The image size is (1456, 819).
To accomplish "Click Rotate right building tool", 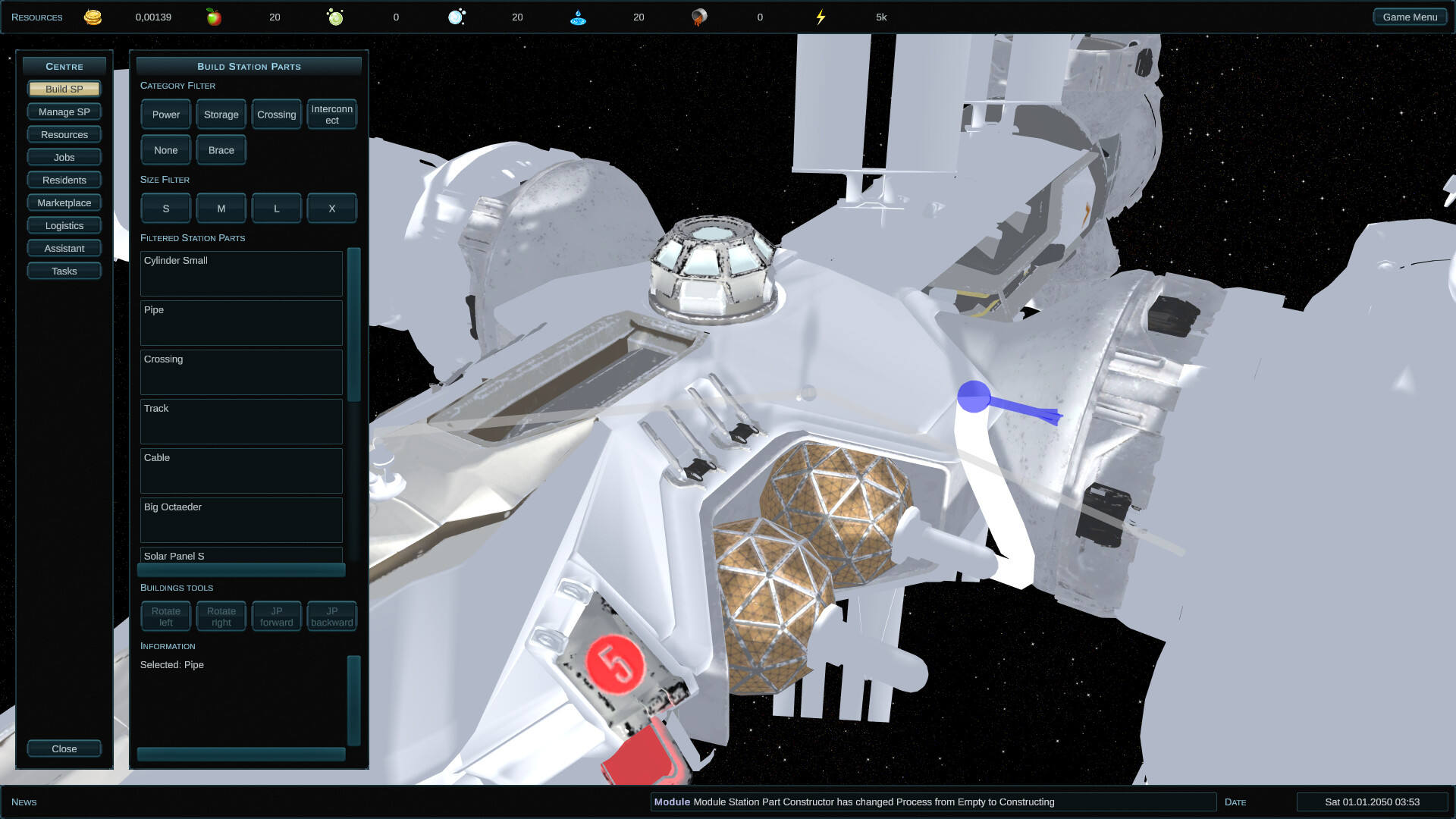I will click(x=221, y=617).
